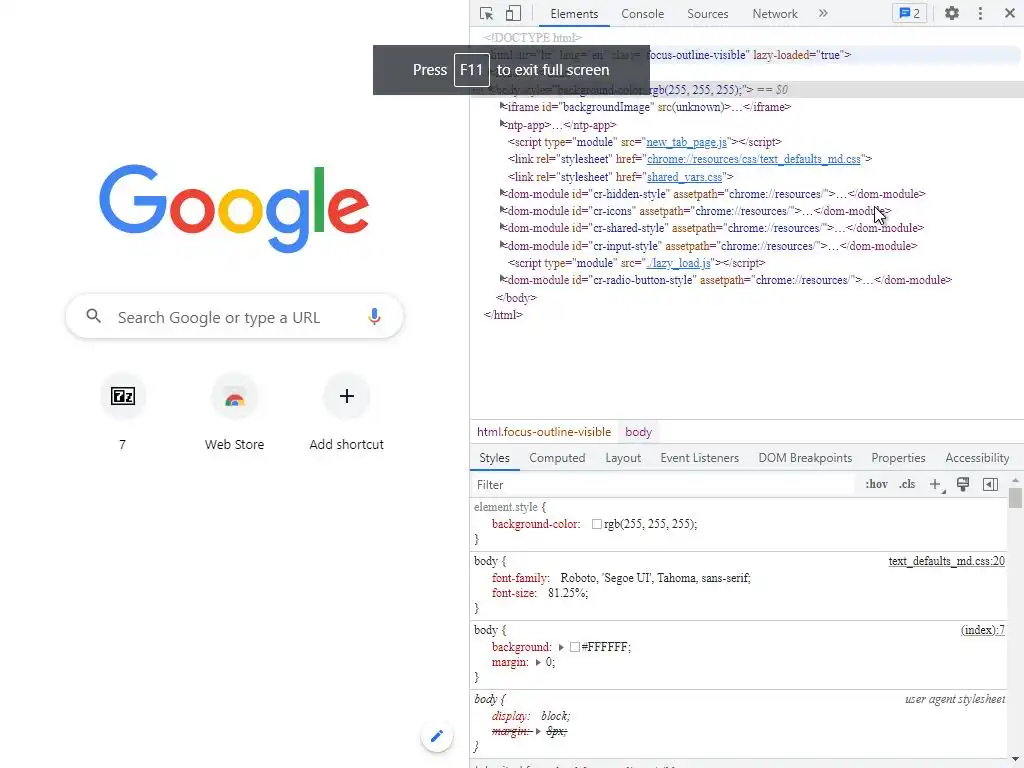Open the DOM Breakpoints tab
This screenshot has width=1024, height=768.
(x=805, y=458)
